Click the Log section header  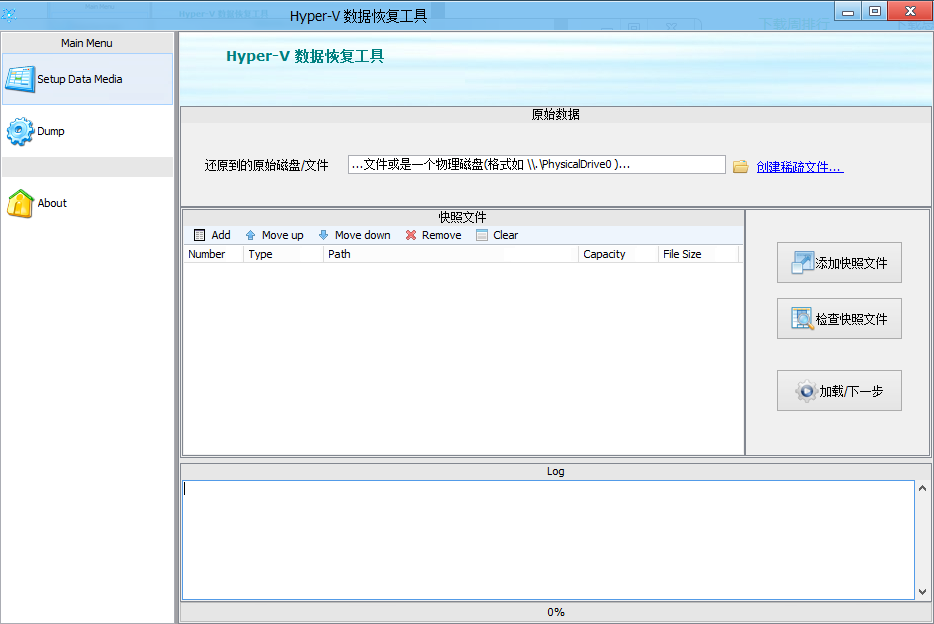click(556, 471)
